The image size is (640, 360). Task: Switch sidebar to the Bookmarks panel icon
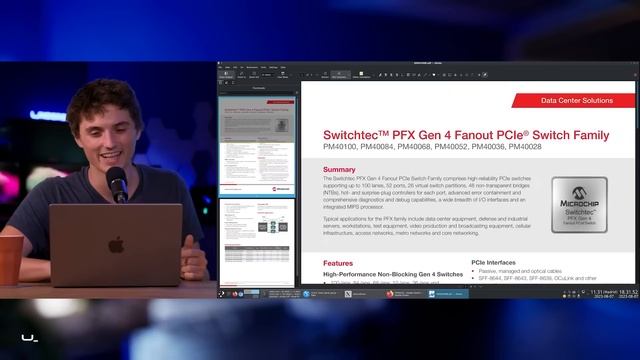(233, 82)
